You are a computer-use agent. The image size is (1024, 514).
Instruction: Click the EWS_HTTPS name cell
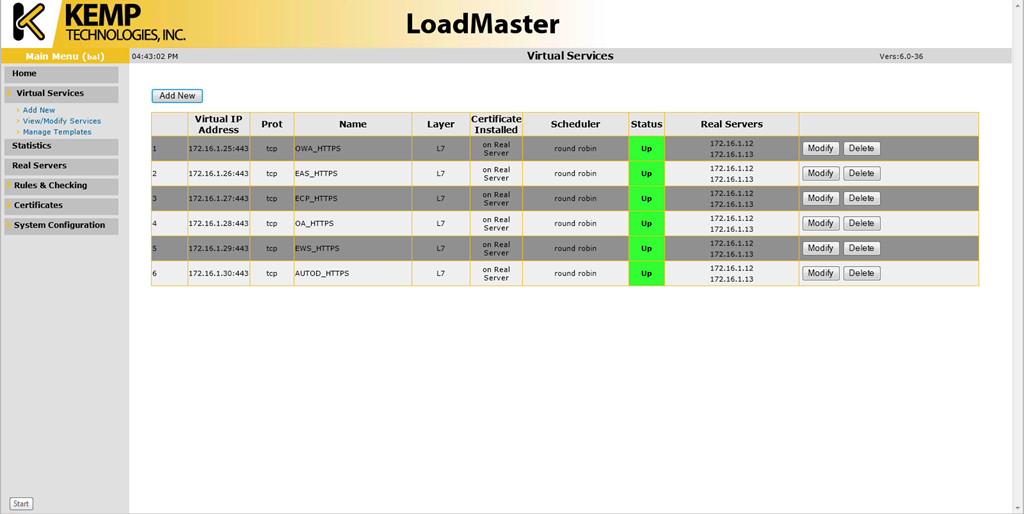(x=353, y=248)
